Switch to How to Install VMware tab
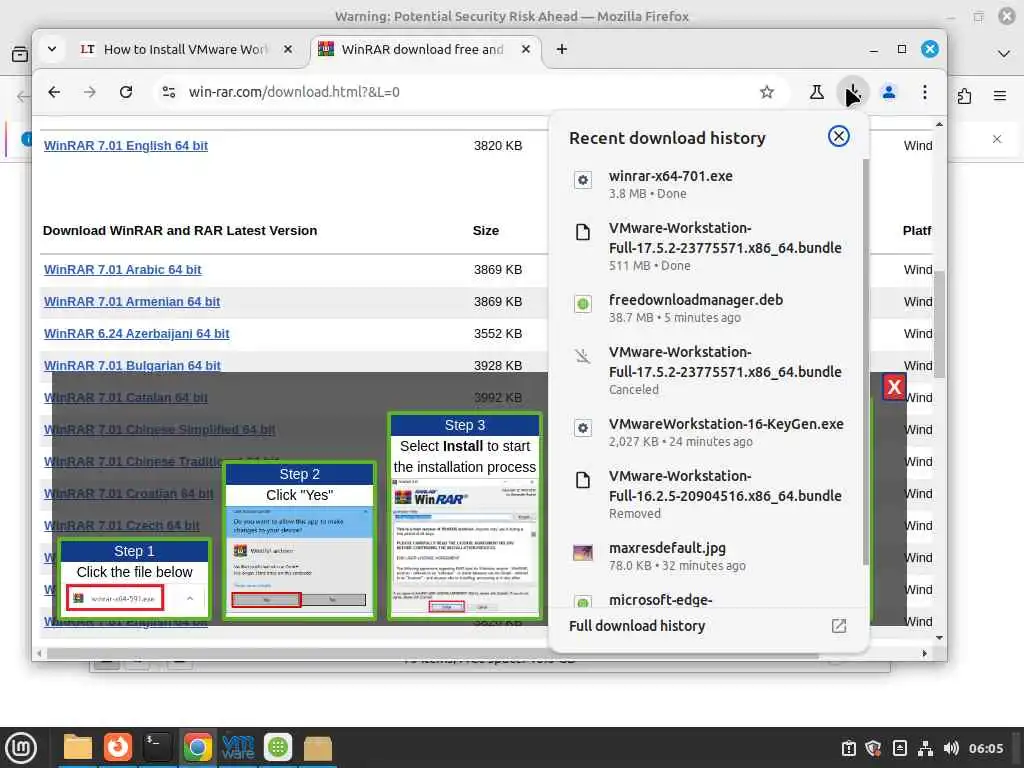 tap(185, 50)
